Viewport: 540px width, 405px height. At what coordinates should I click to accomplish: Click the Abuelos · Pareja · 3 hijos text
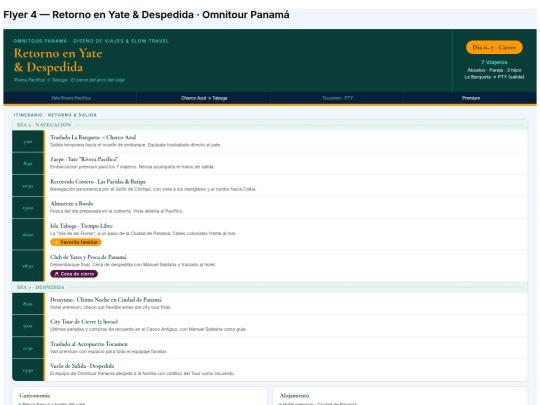pos(494,70)
